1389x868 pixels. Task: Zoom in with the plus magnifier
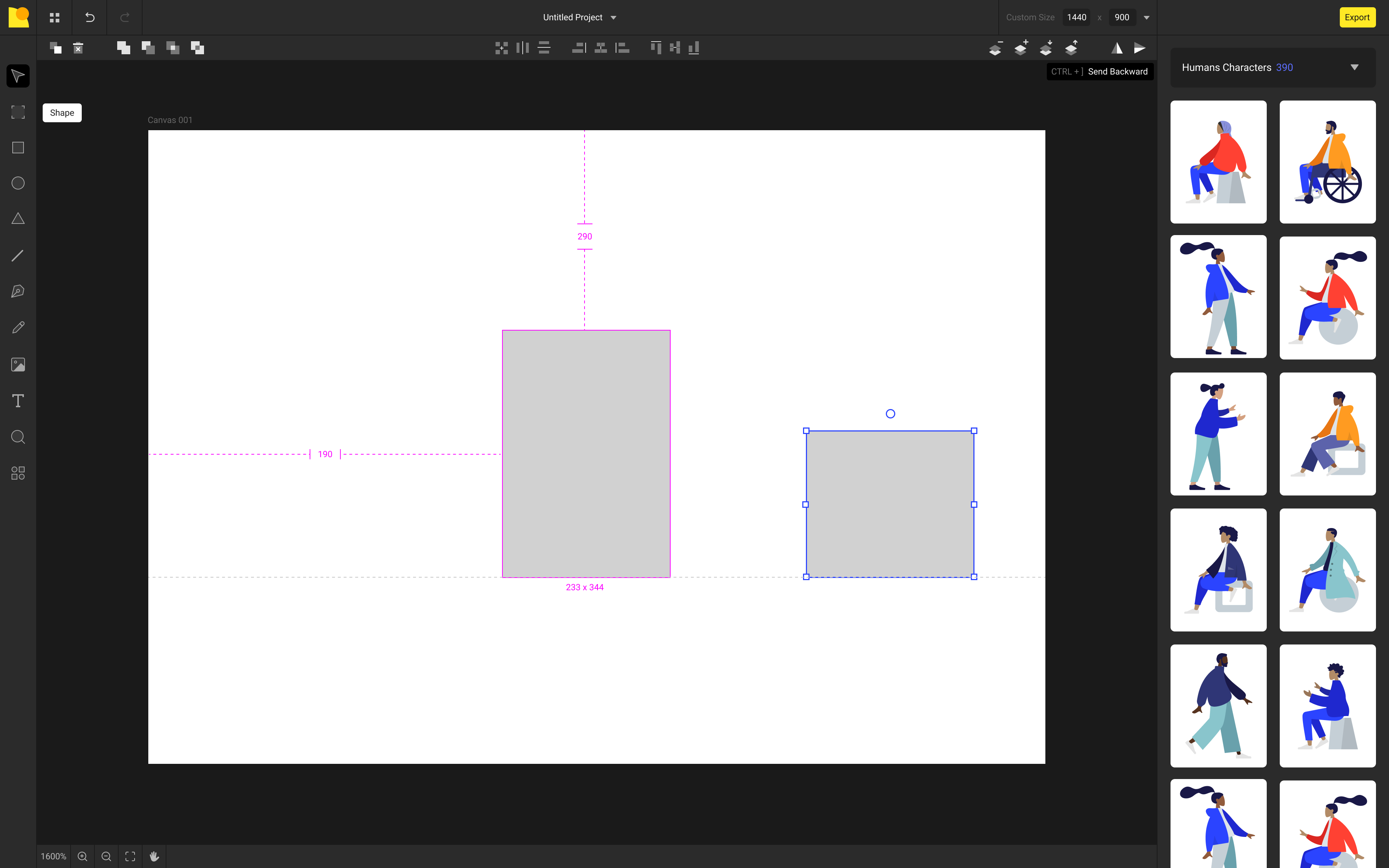pos(82,856)
